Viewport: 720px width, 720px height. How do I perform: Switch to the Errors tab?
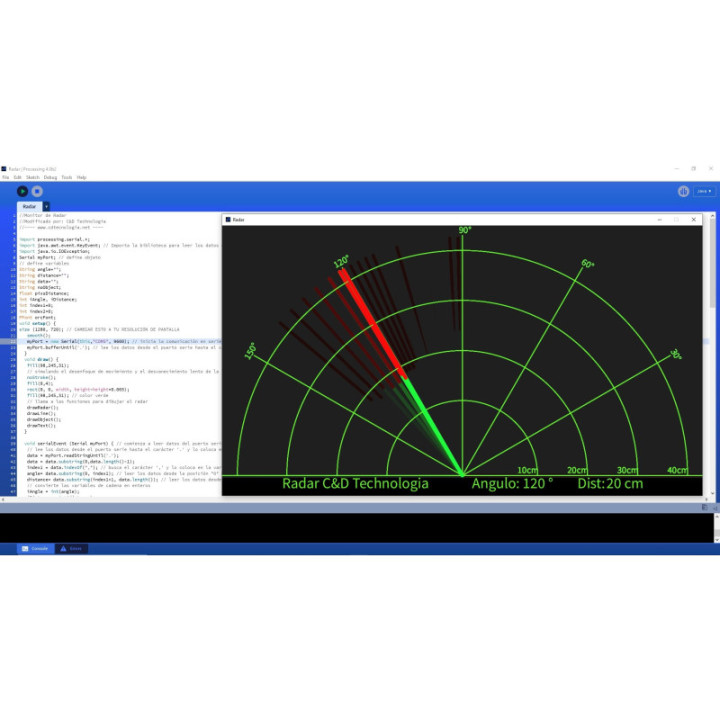tap(72, 549)
